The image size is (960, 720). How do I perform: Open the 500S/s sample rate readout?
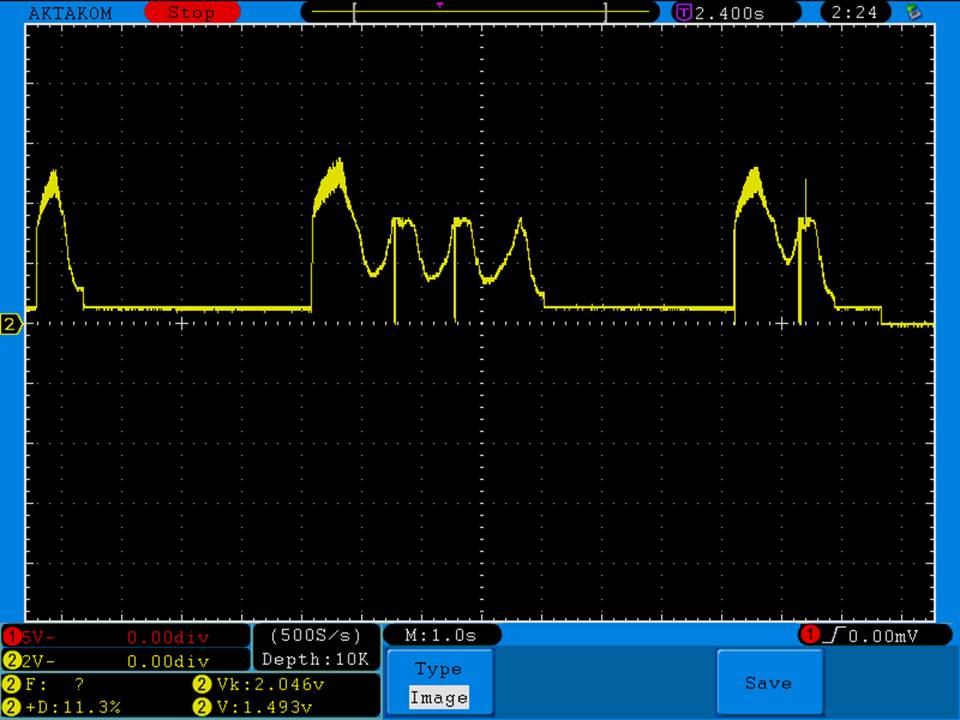point(315,636)
